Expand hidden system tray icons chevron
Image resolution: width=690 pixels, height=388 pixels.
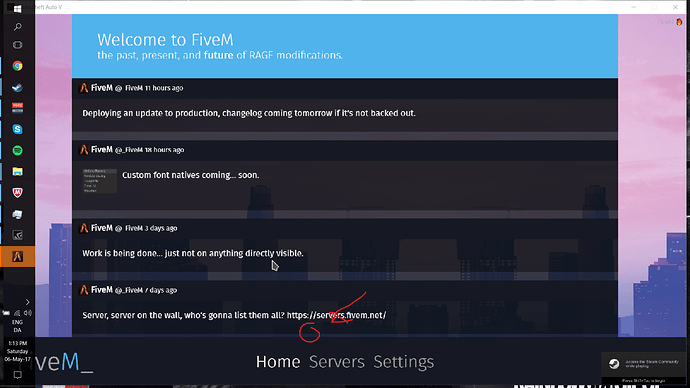coord(27,302)
